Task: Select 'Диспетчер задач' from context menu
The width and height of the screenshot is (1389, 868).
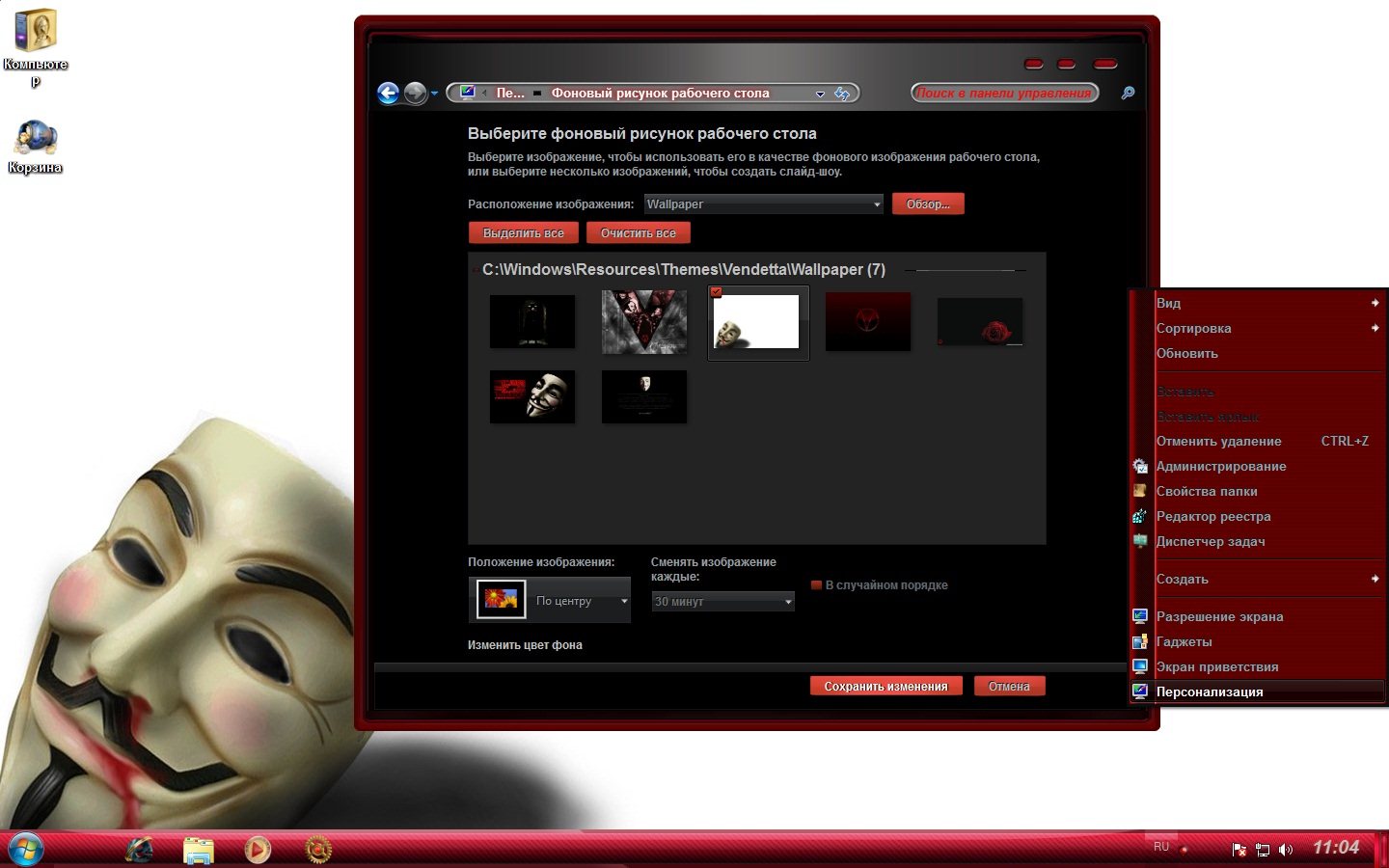Action: (1211, 541)
